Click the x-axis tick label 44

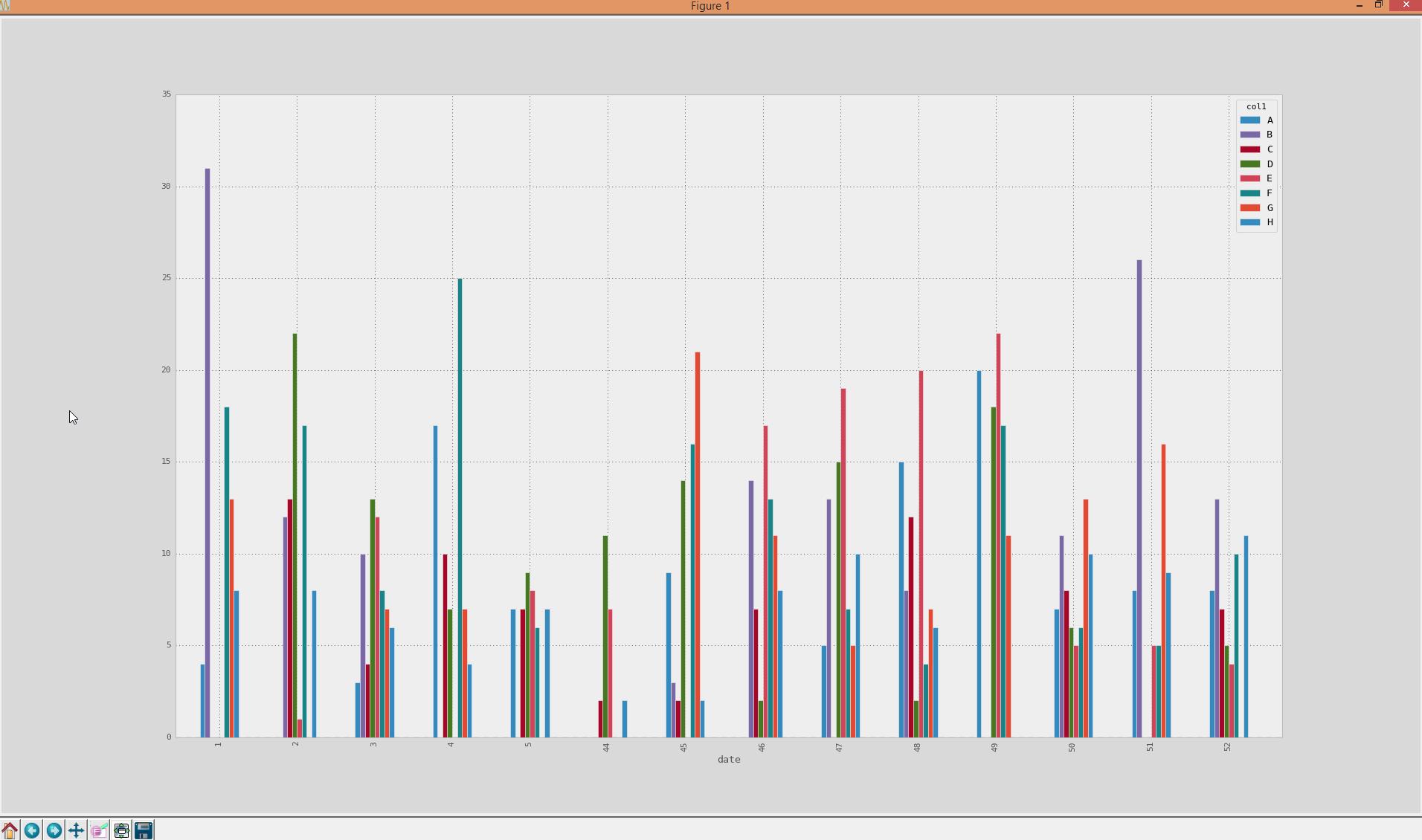point(606,747)
